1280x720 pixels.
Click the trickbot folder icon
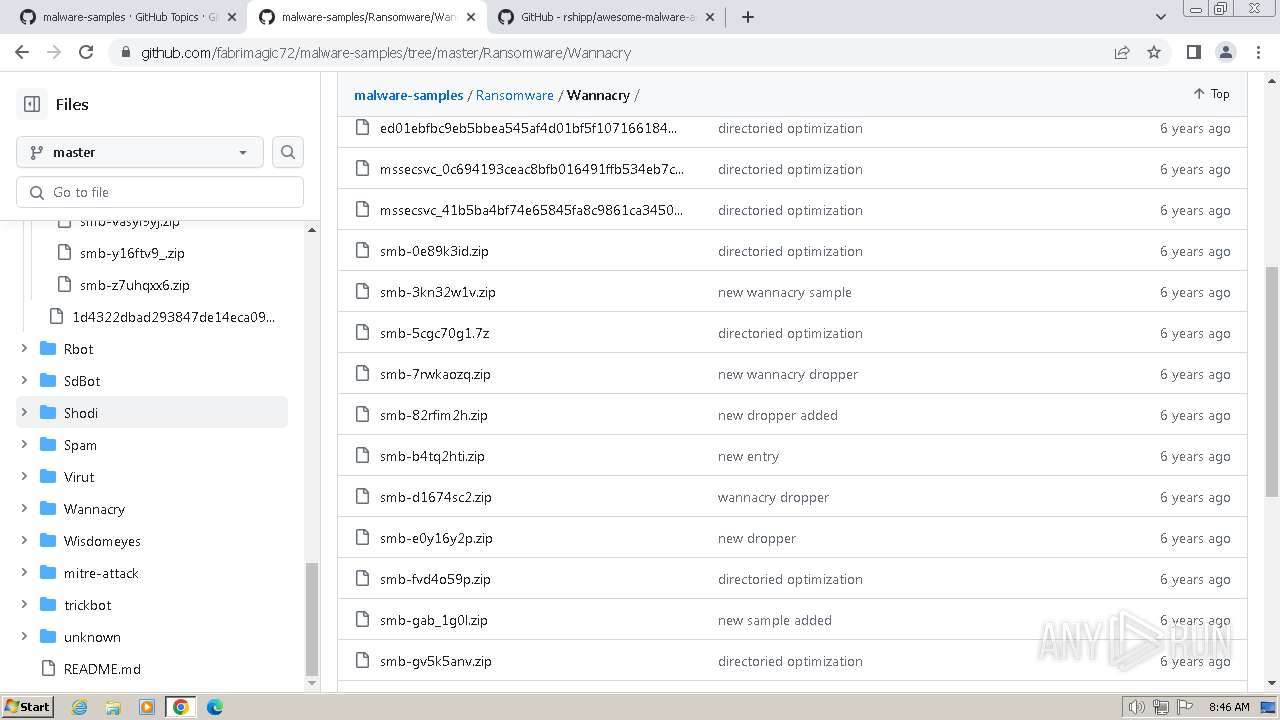(48, 605)
